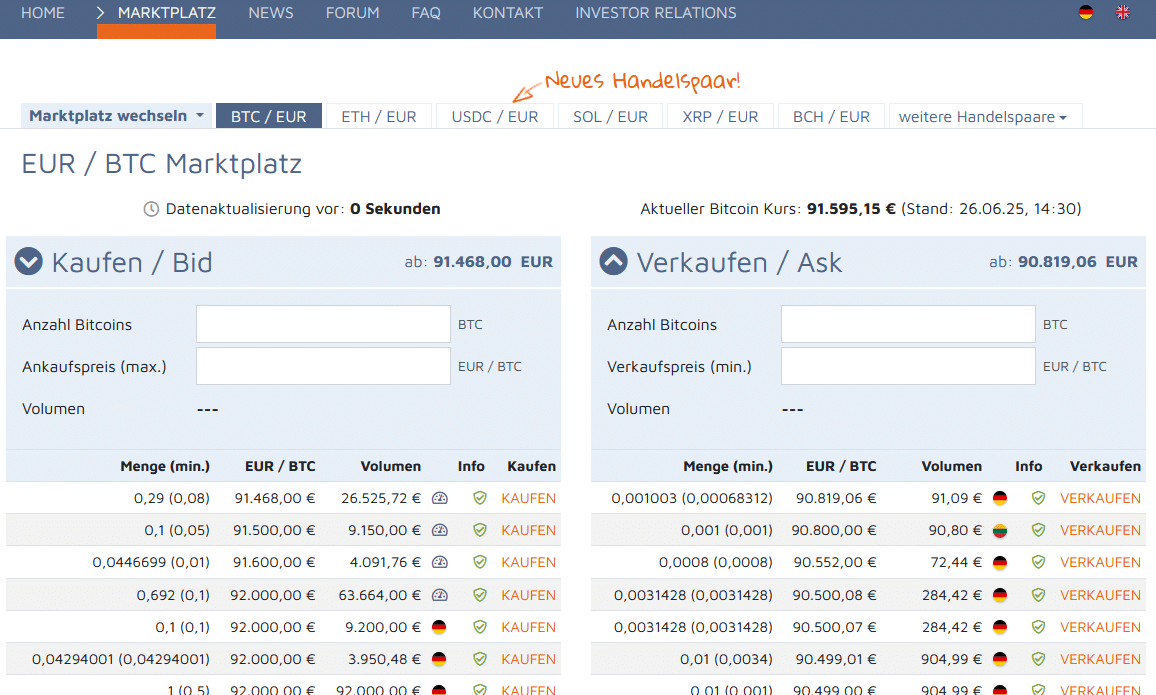The width and height of the screenshot is (1156, 695).
Task: Click shield icon on the 9.150,00 € bid row
Action: [480, 530]
